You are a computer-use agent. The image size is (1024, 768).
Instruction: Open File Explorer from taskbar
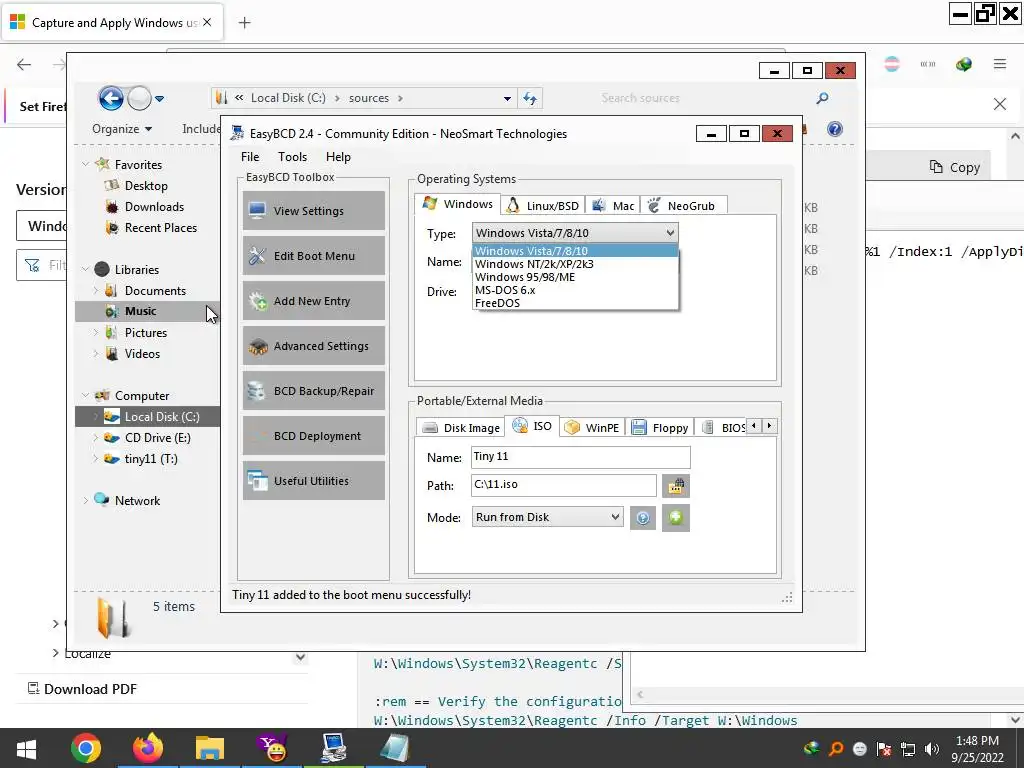(x=210, y=748)
